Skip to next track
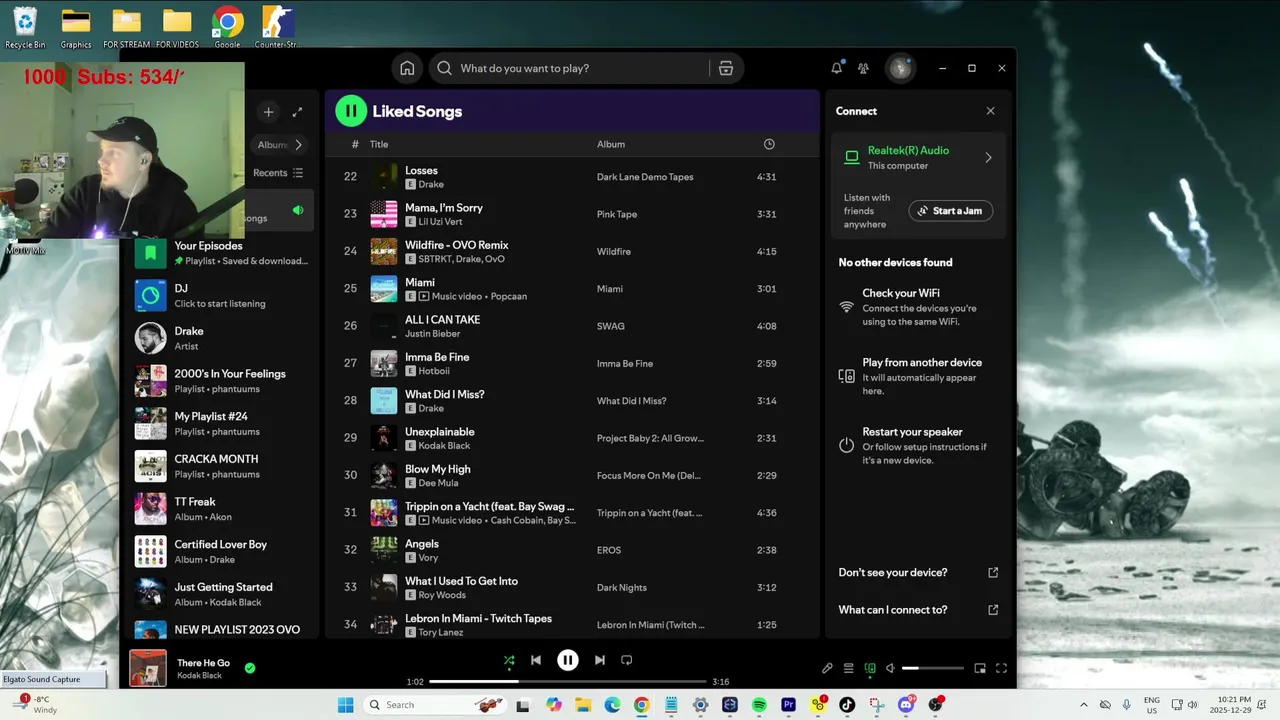 (599, 660)
